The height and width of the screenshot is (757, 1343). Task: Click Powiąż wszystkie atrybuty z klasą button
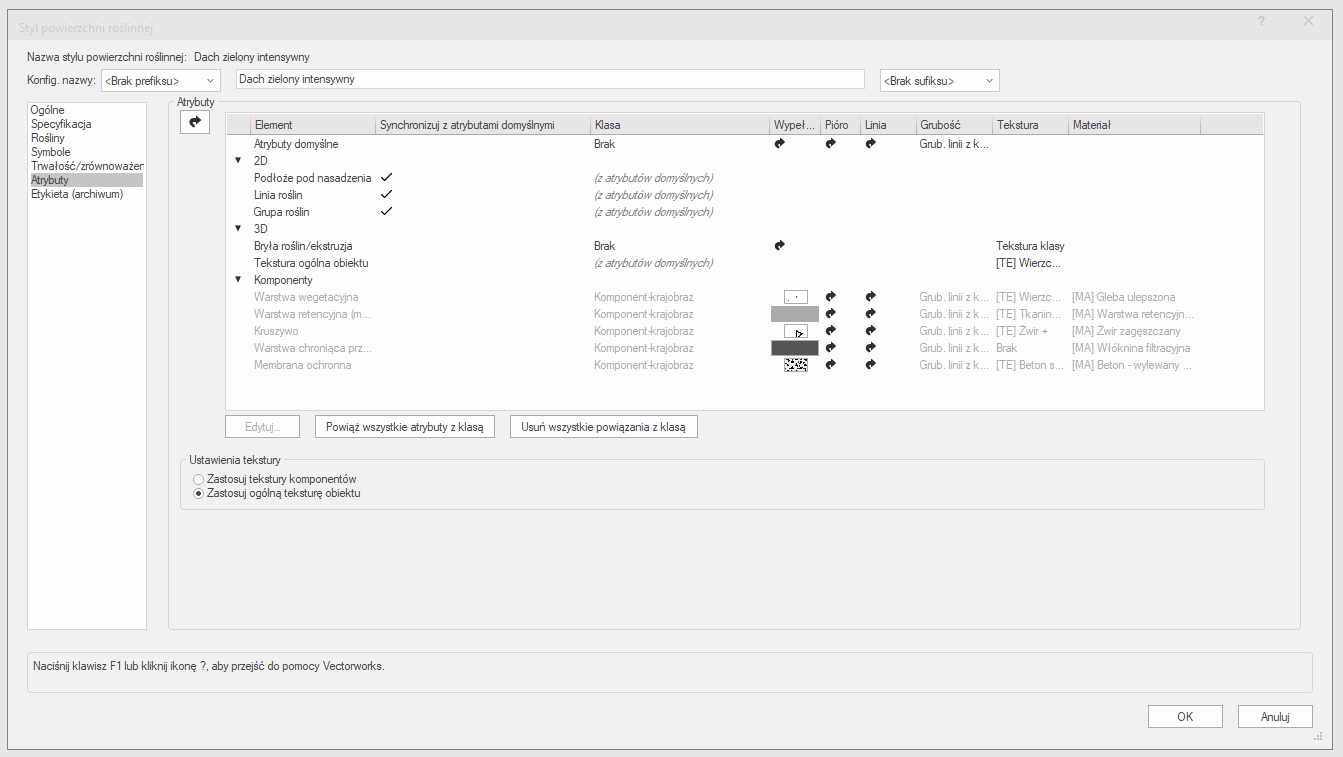coord(404,427)
